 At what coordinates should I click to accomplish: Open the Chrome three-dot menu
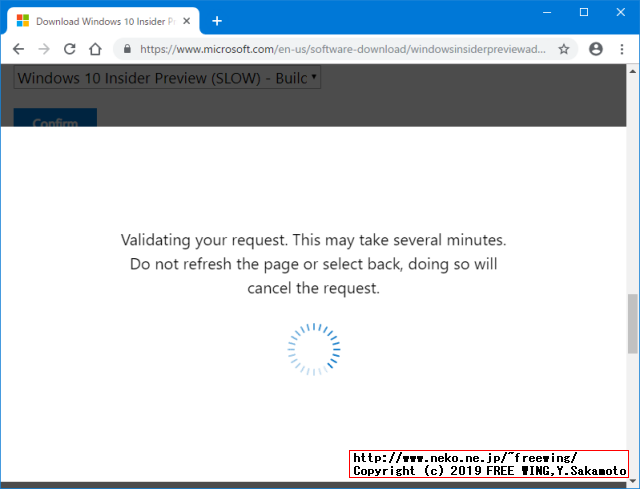click(x=622, y=49)
